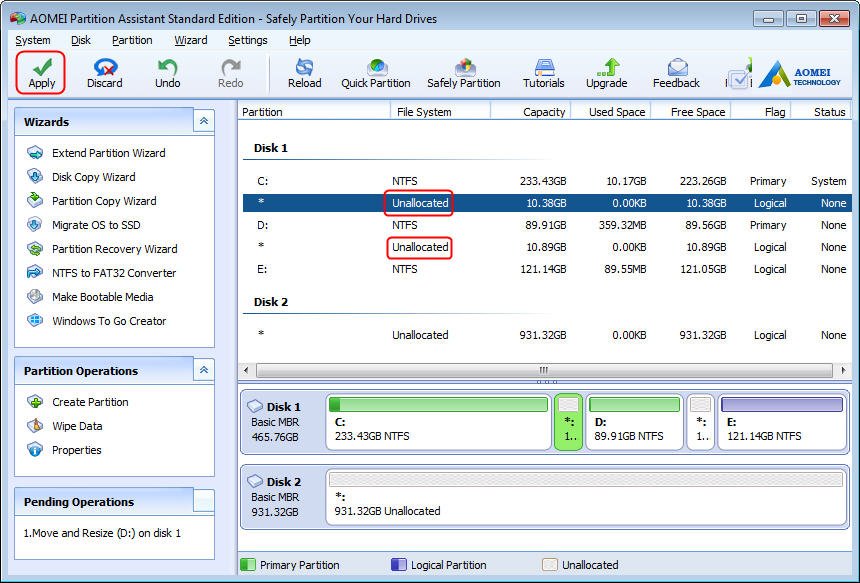
Task: Open the Partition menu
Action: click(x=132, y=40)
